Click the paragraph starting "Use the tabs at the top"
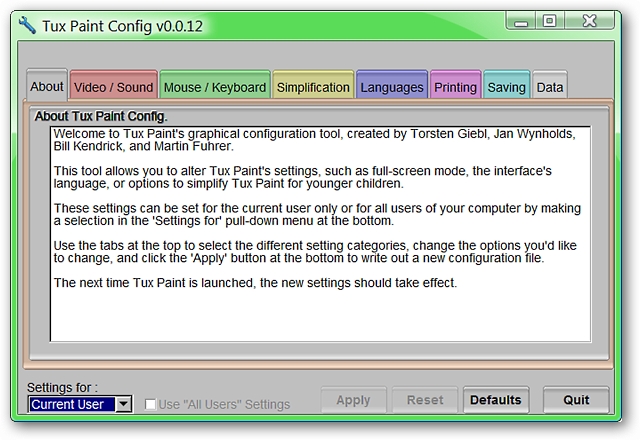Screen dimensions: 640x440 pos(315,251)
